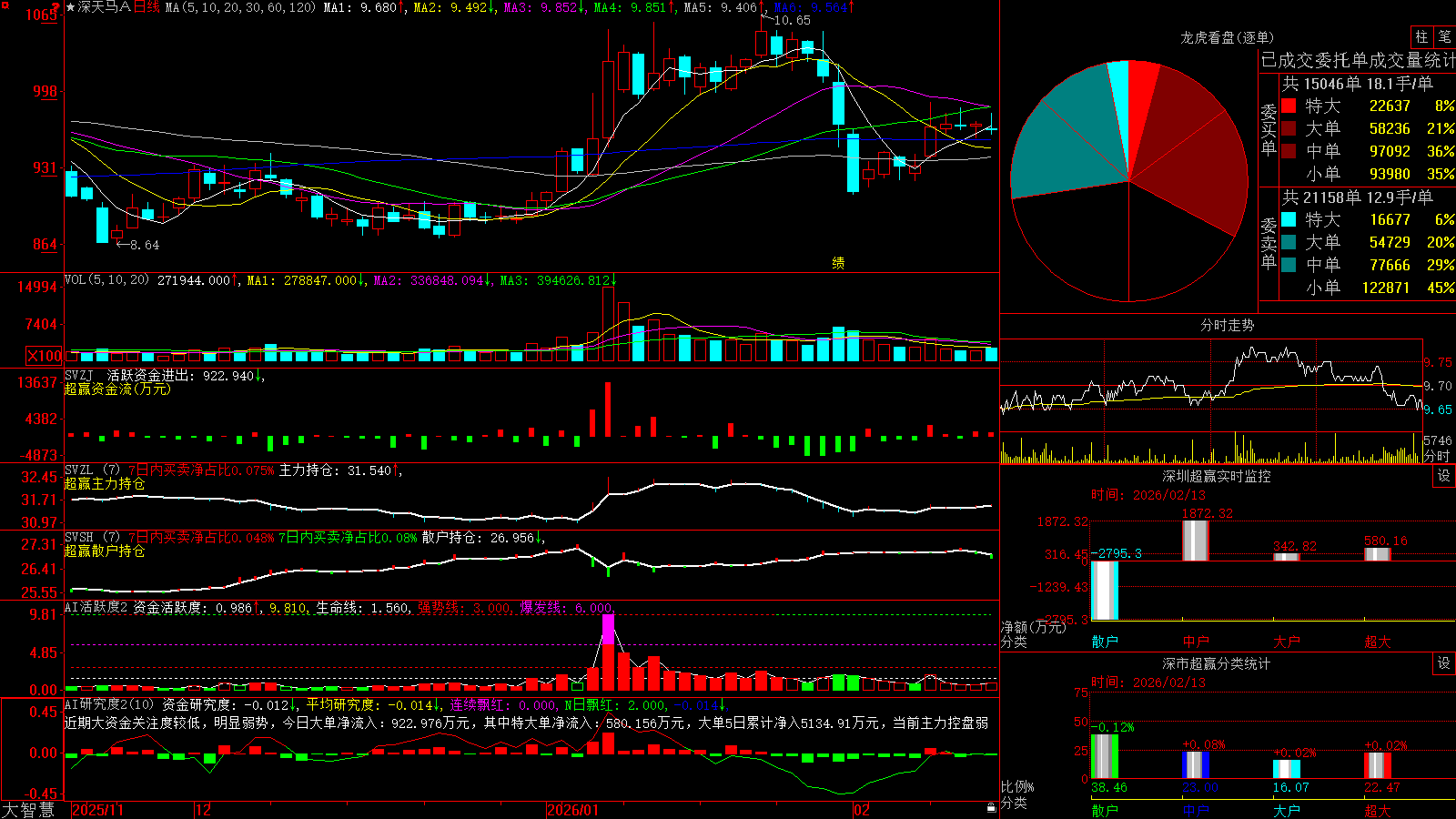Click the 8.64 low price label
Image resolution: width=1456 pixels, height=819 pixels.
144,245
